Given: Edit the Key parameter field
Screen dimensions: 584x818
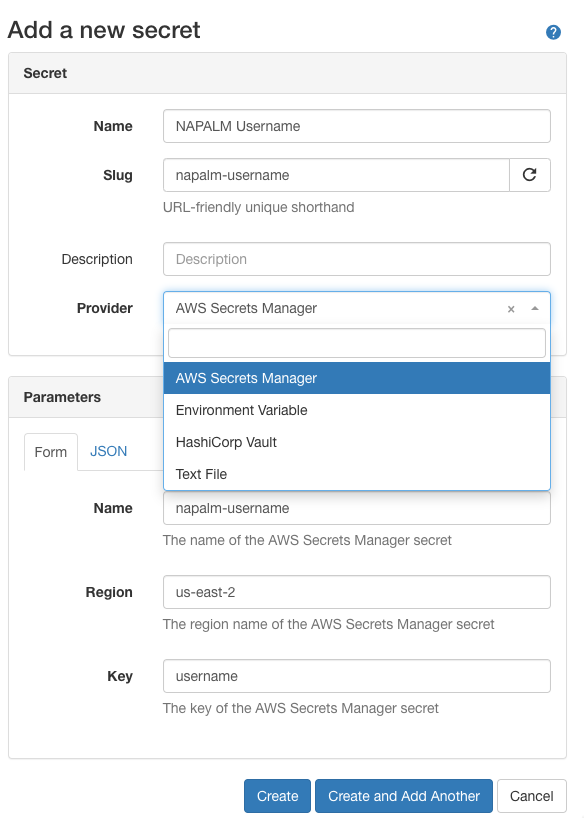Looking at the screenshot, I should (357, 676).
